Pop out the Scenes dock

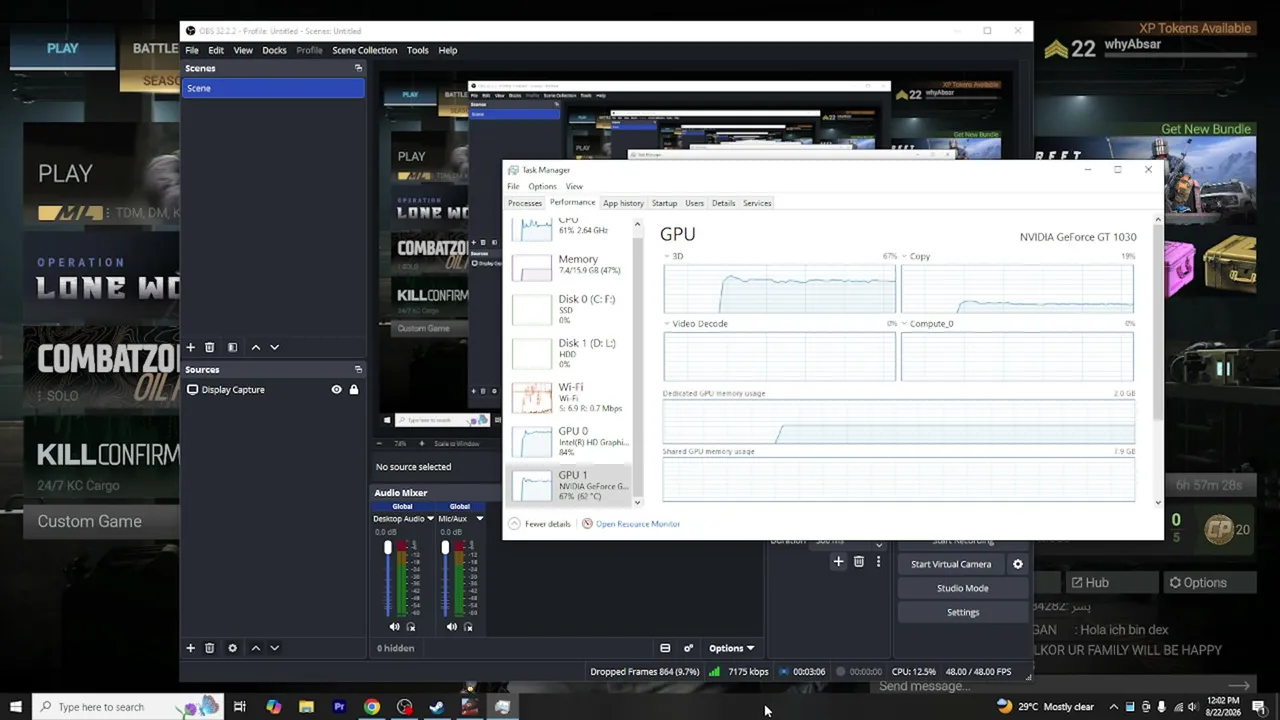(x=358, y=68)
